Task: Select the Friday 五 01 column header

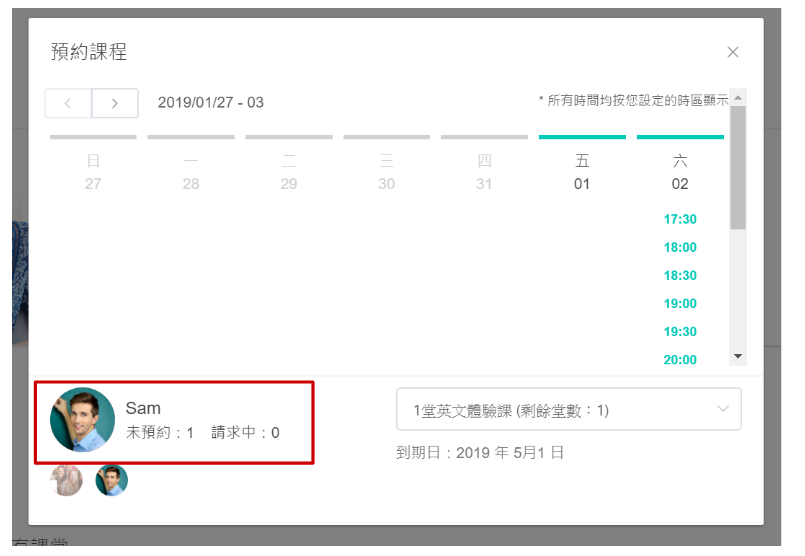Action: tap(582, 171)
